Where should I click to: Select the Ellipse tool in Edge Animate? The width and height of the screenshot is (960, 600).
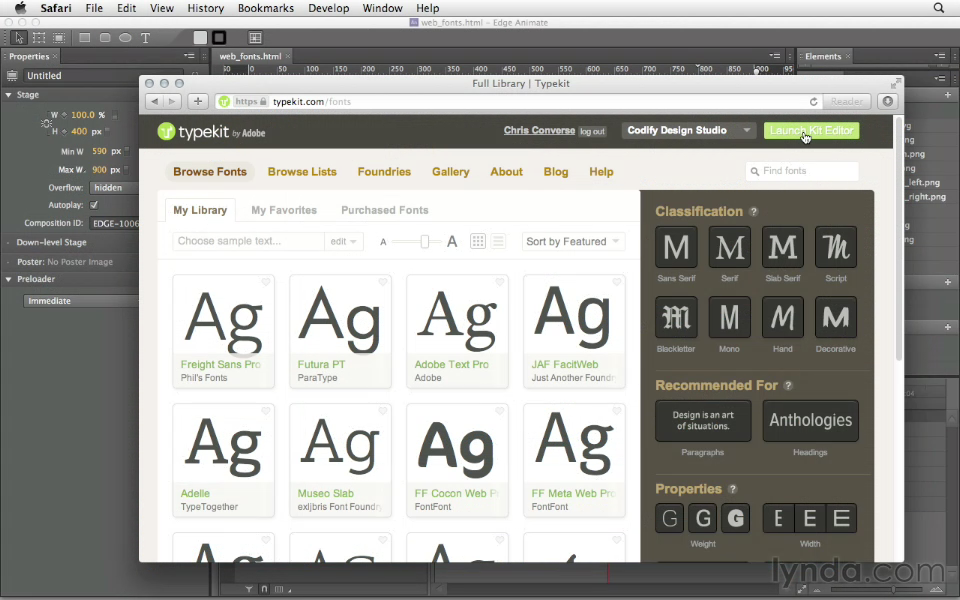coord(125,38)
